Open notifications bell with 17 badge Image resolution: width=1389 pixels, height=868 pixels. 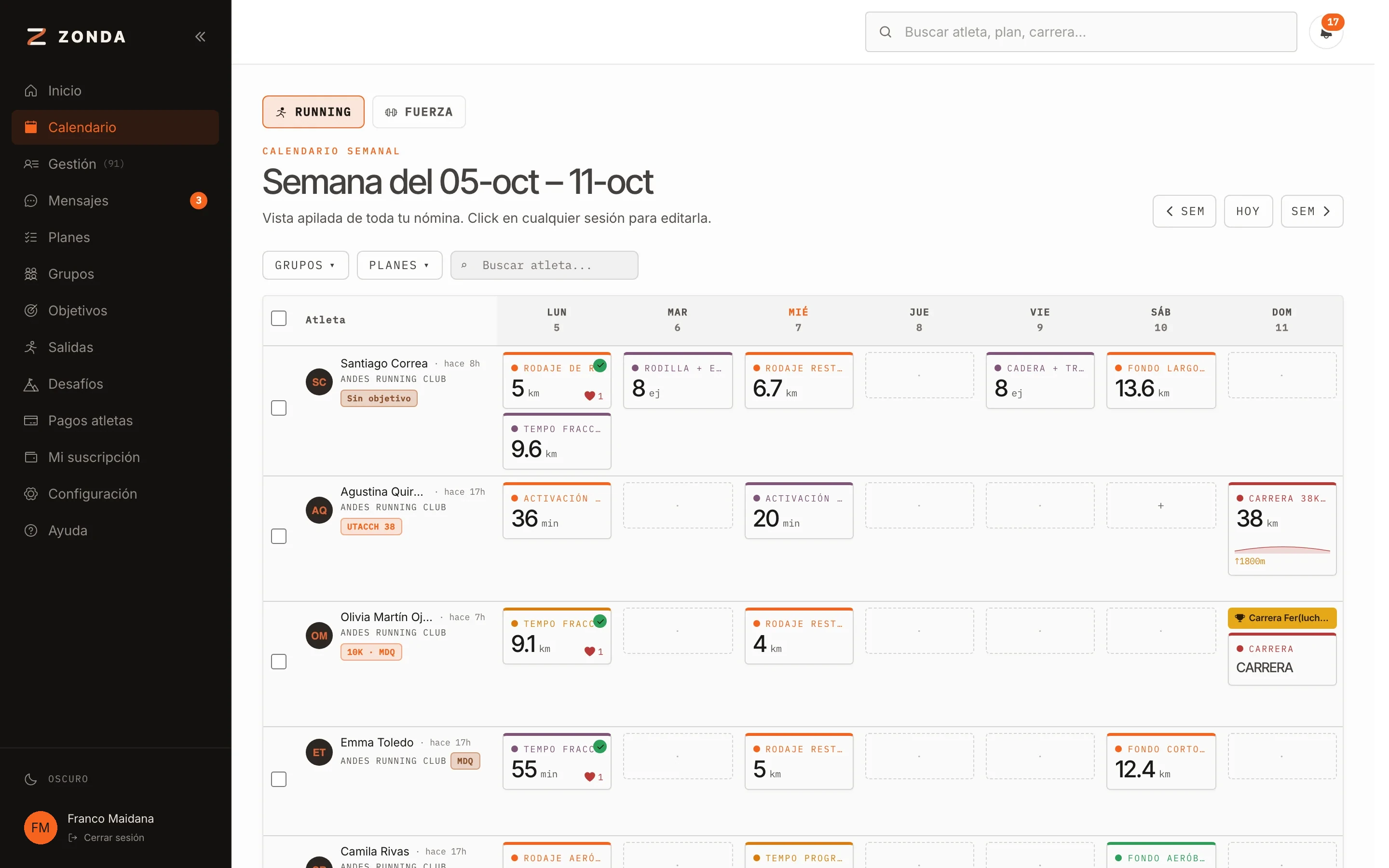(1326, 32)
